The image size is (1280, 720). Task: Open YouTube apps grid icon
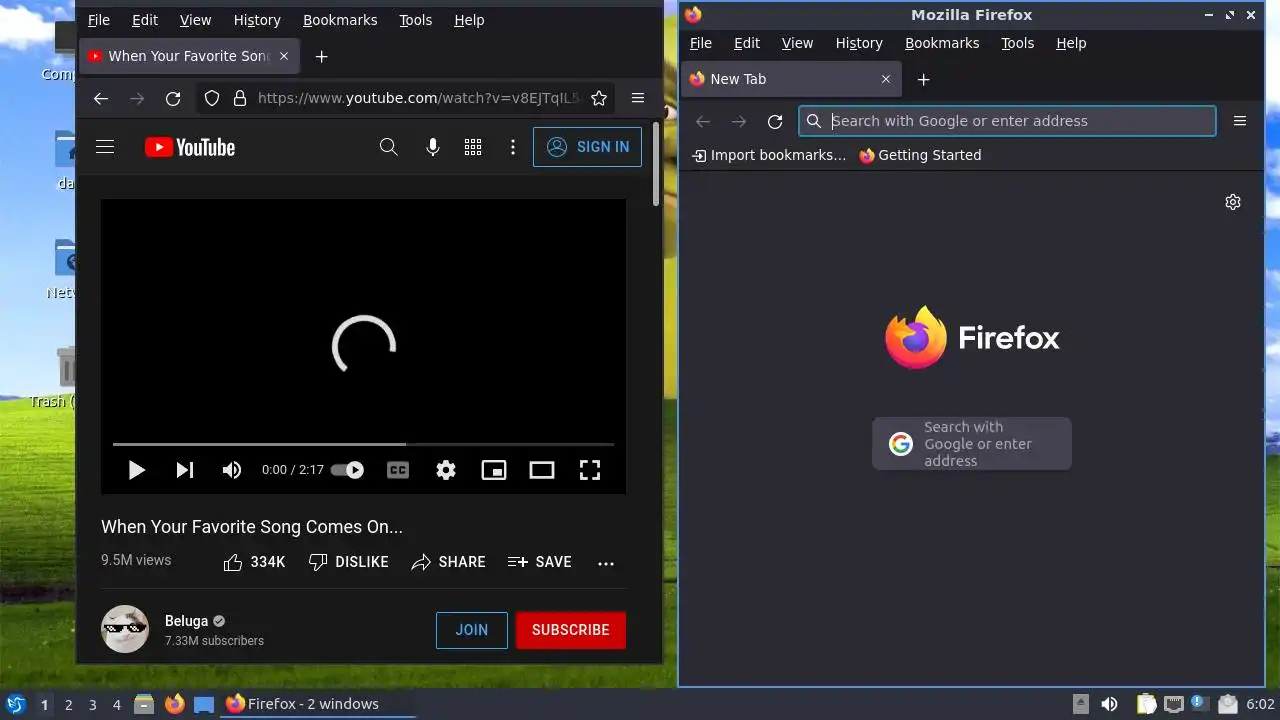coord(473,147)
